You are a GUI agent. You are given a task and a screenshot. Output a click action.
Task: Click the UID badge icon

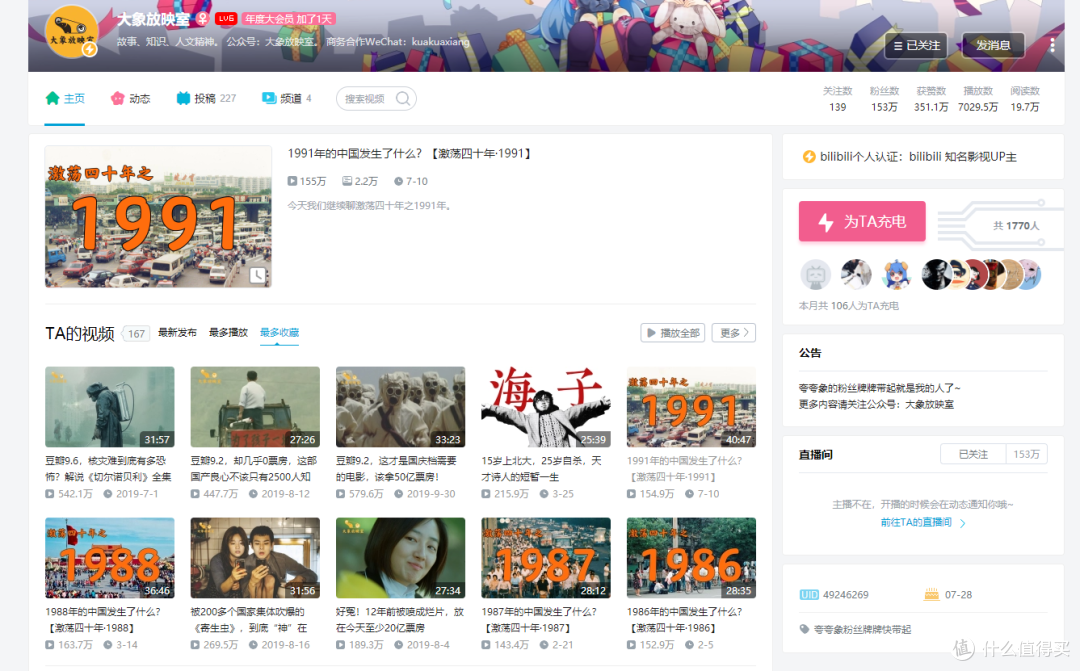pos(809,595)
